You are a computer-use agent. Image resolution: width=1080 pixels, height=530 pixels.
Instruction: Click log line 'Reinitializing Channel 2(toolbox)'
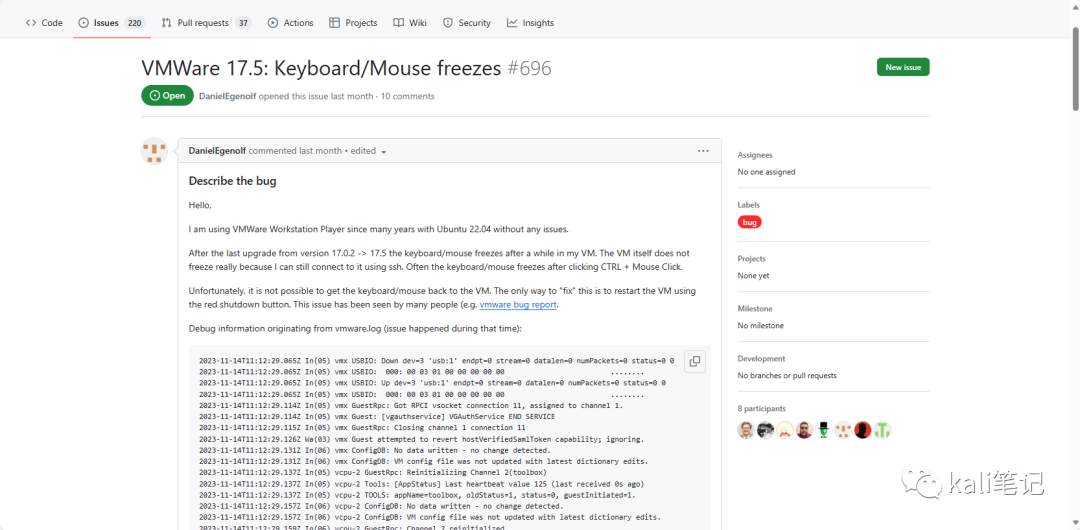373,473
